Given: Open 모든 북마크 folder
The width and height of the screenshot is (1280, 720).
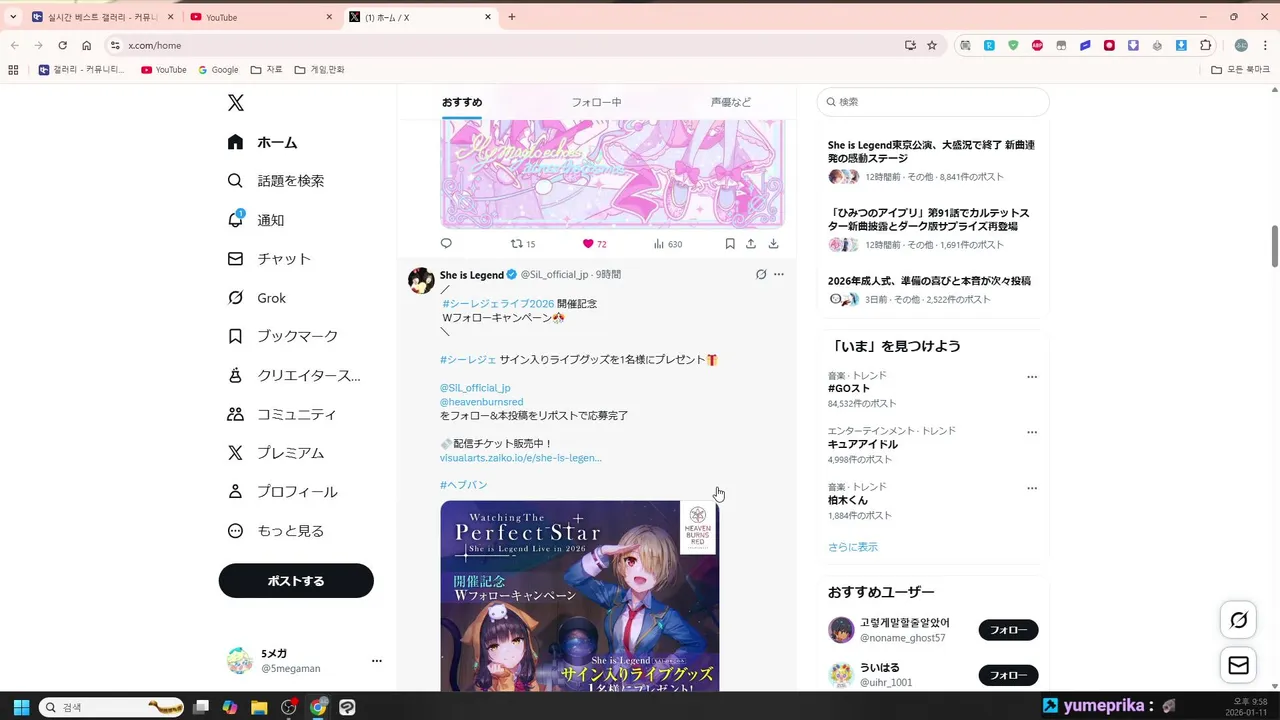Looking at the screenshot, I should click(x=1240, y=70).
